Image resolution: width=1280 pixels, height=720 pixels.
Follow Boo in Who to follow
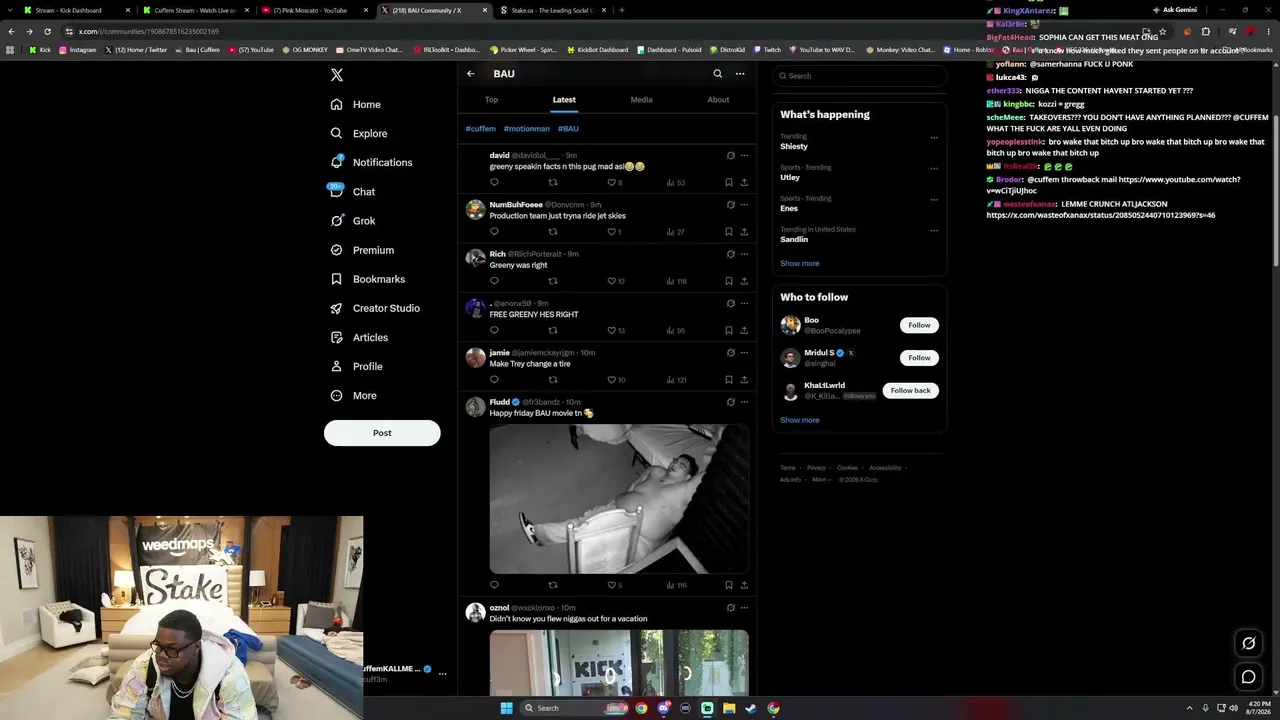pyautogui.click(x=919, y=325)
